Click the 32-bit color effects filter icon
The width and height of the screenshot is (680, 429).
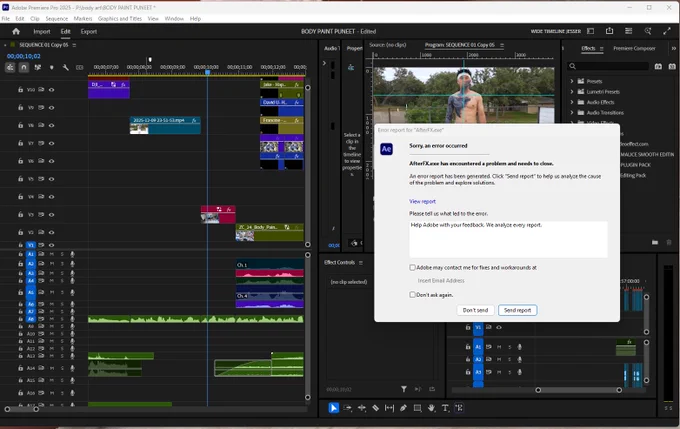click(x=672, y=66)
